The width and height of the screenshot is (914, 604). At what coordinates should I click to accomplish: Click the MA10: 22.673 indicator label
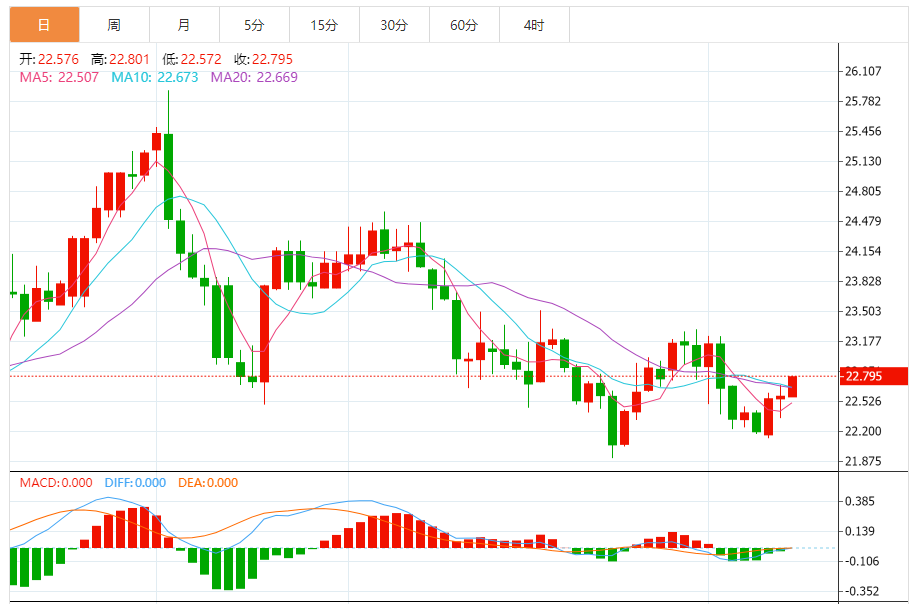pos(155,78)
